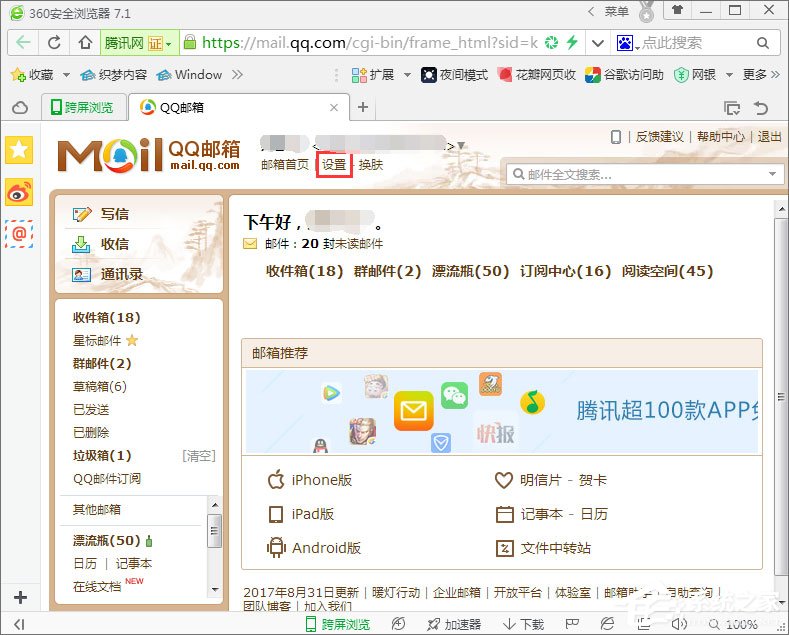789x635 pixels.
Task: Open 更多 toolbar overflow
Action: (x=761, y=75)
